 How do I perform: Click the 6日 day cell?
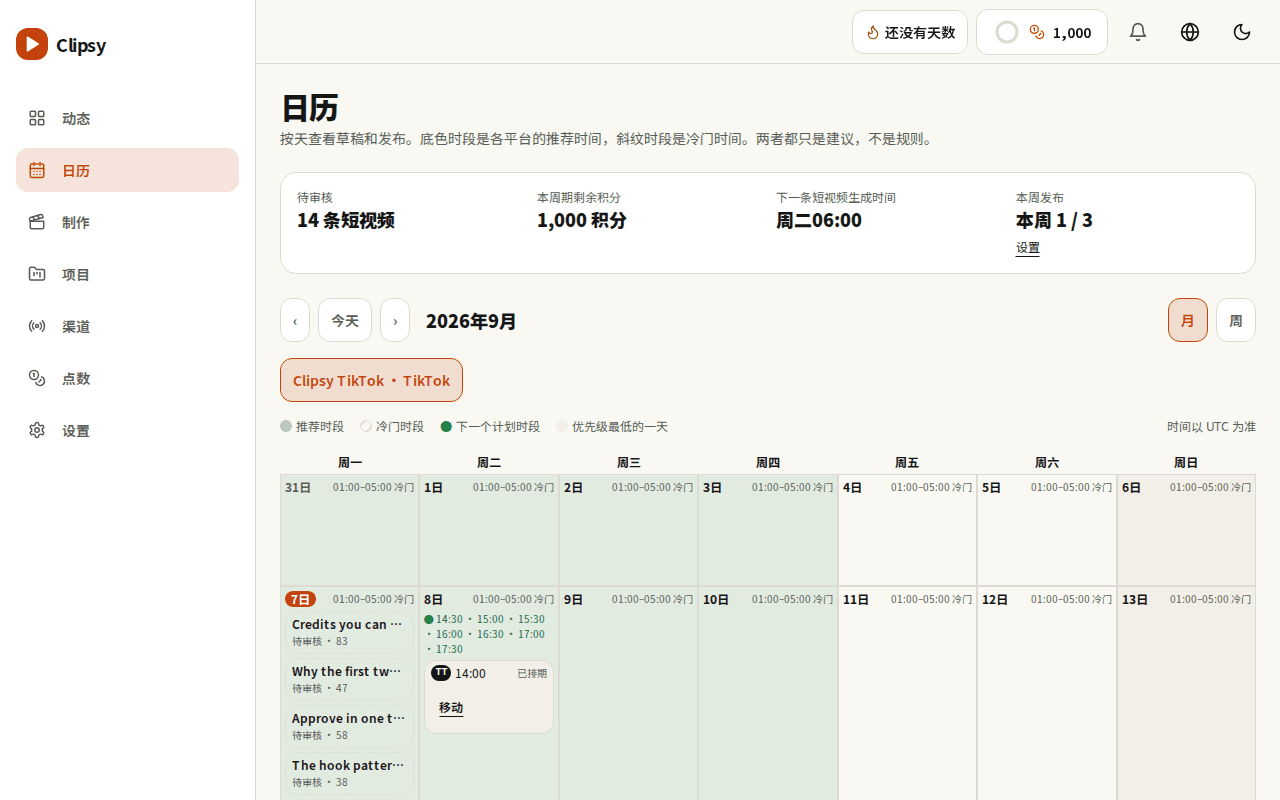click(1186, 530)
